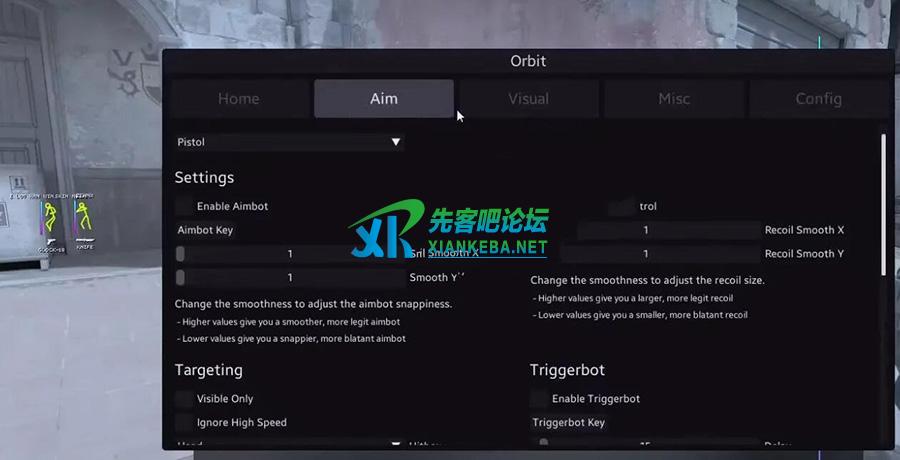This screenshot has height=460, width=900.
Task: Enable Triggerbot checkbox
Action: point(539,399)
